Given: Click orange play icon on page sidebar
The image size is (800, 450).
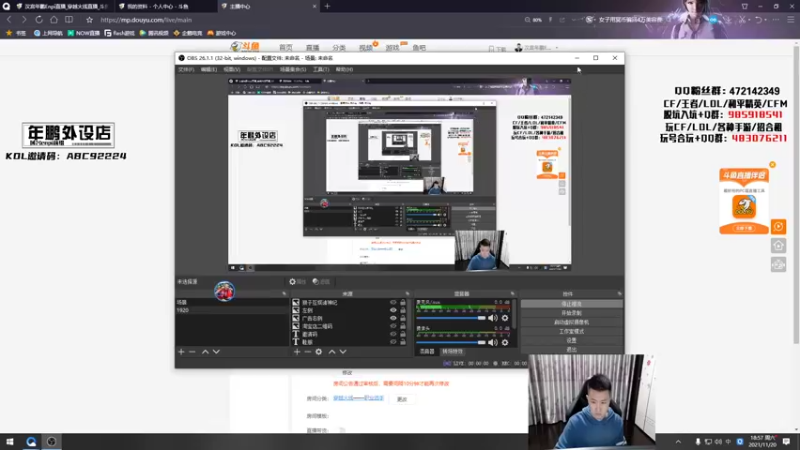Looking at the screenshot, I should (x=778, y=227).
